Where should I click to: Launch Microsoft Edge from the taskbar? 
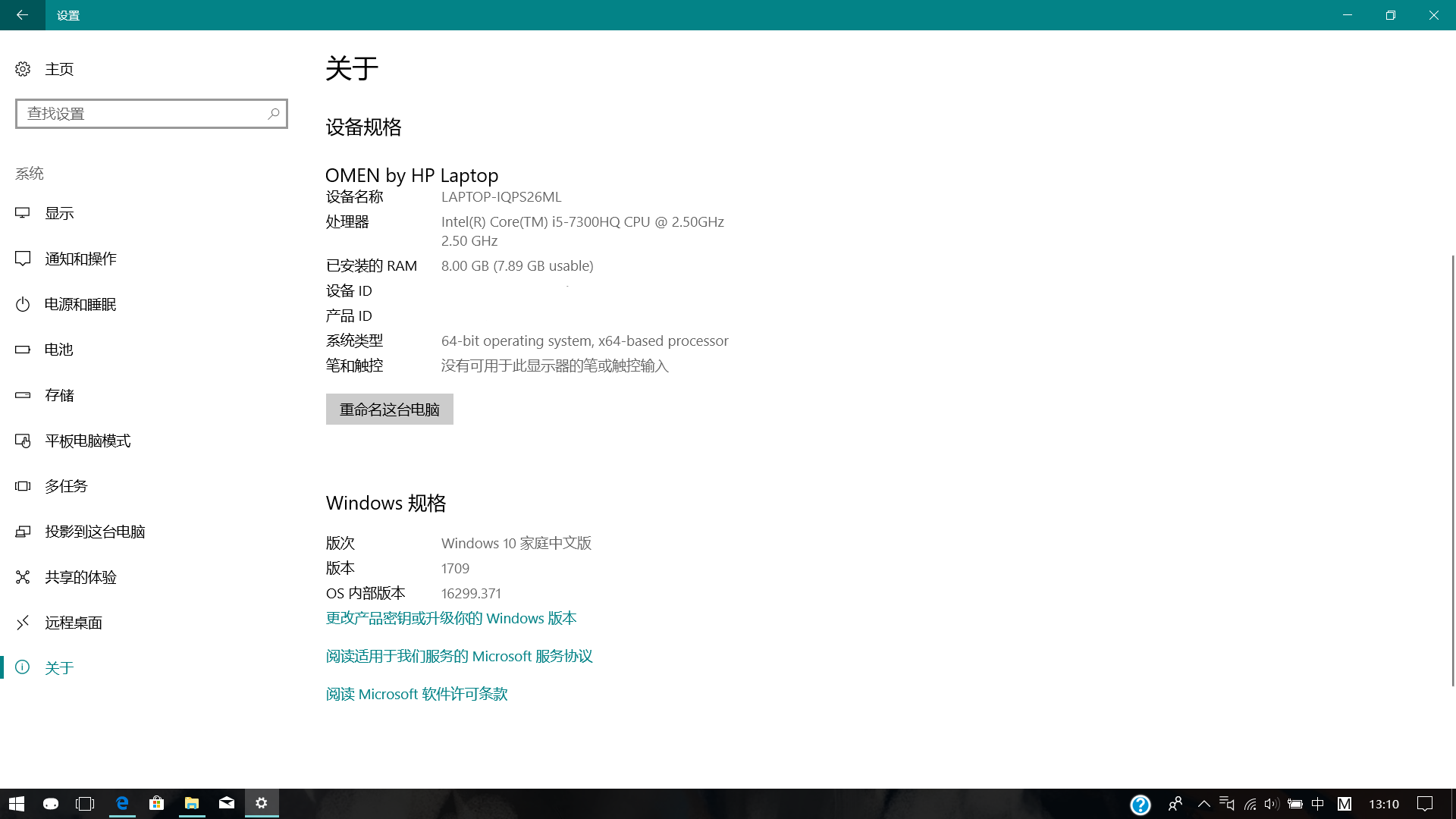[x=122, y=803]
